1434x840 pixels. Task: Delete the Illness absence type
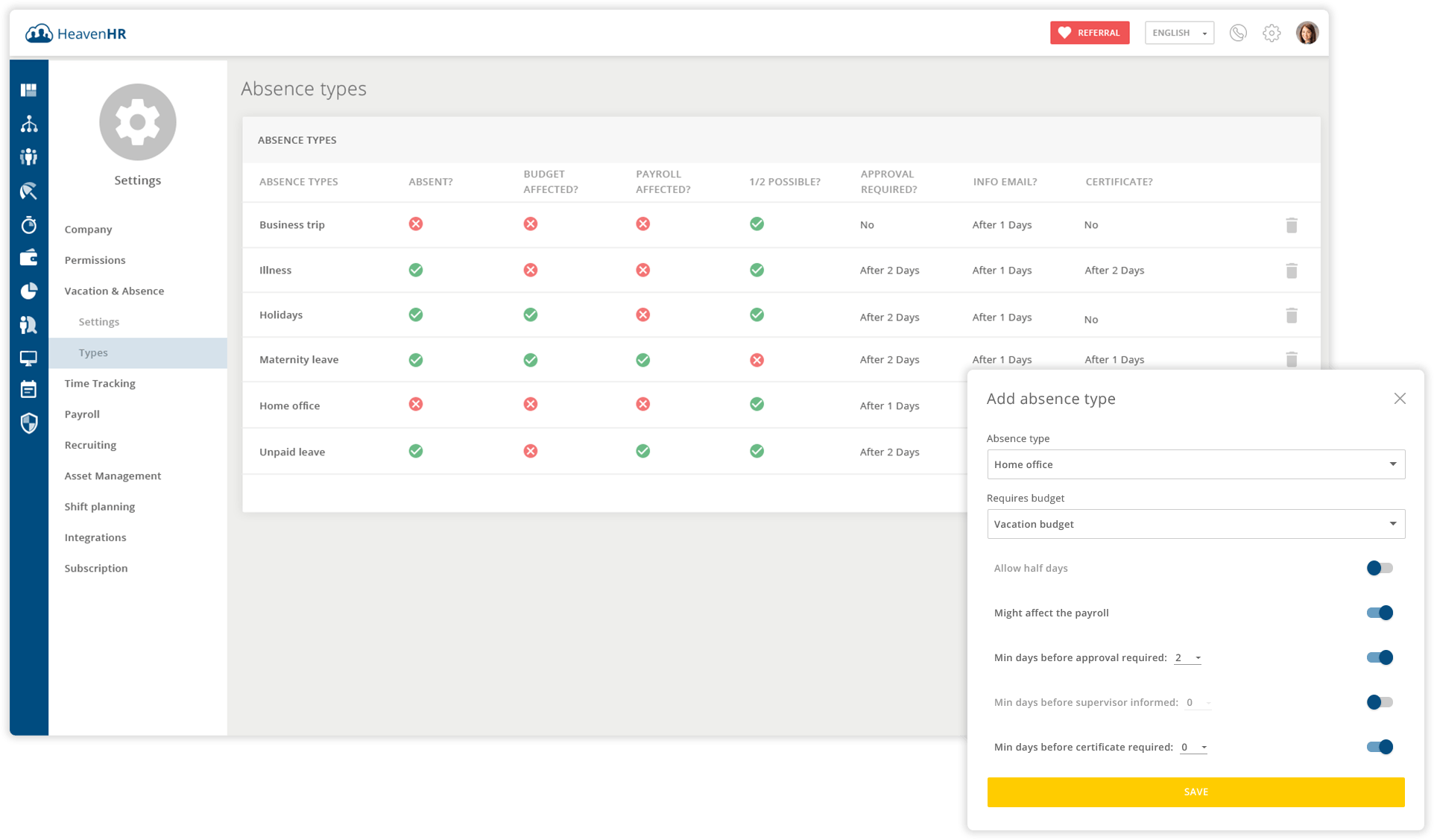tap(1292, 271)
